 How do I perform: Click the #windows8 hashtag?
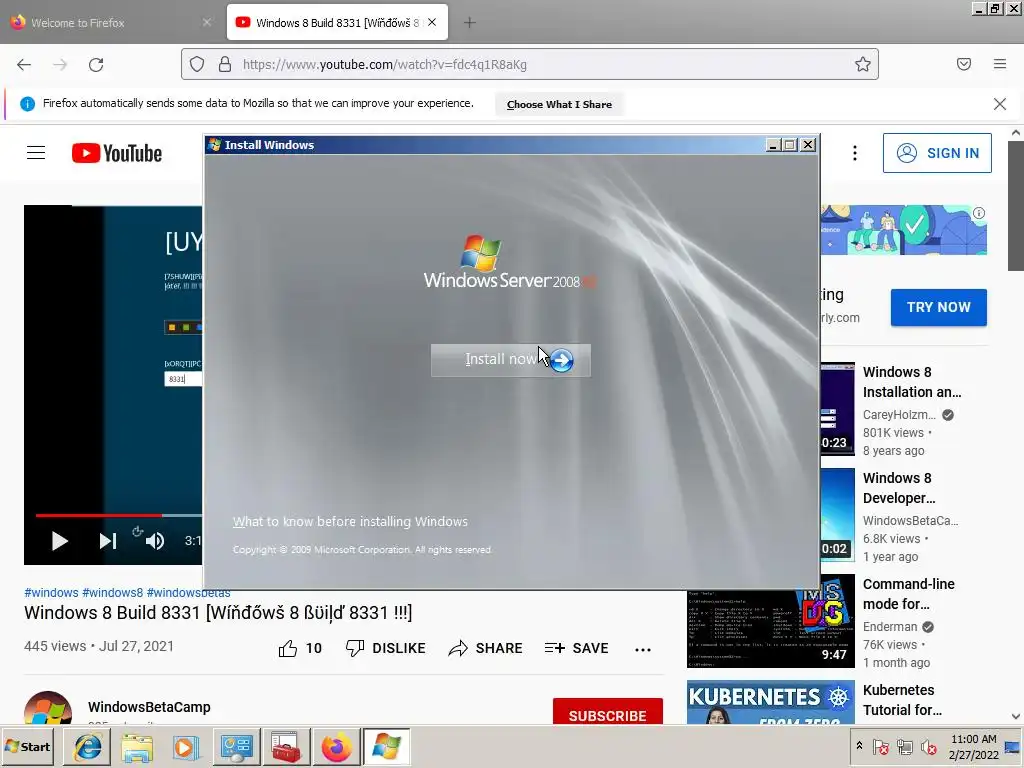(112, 593)
